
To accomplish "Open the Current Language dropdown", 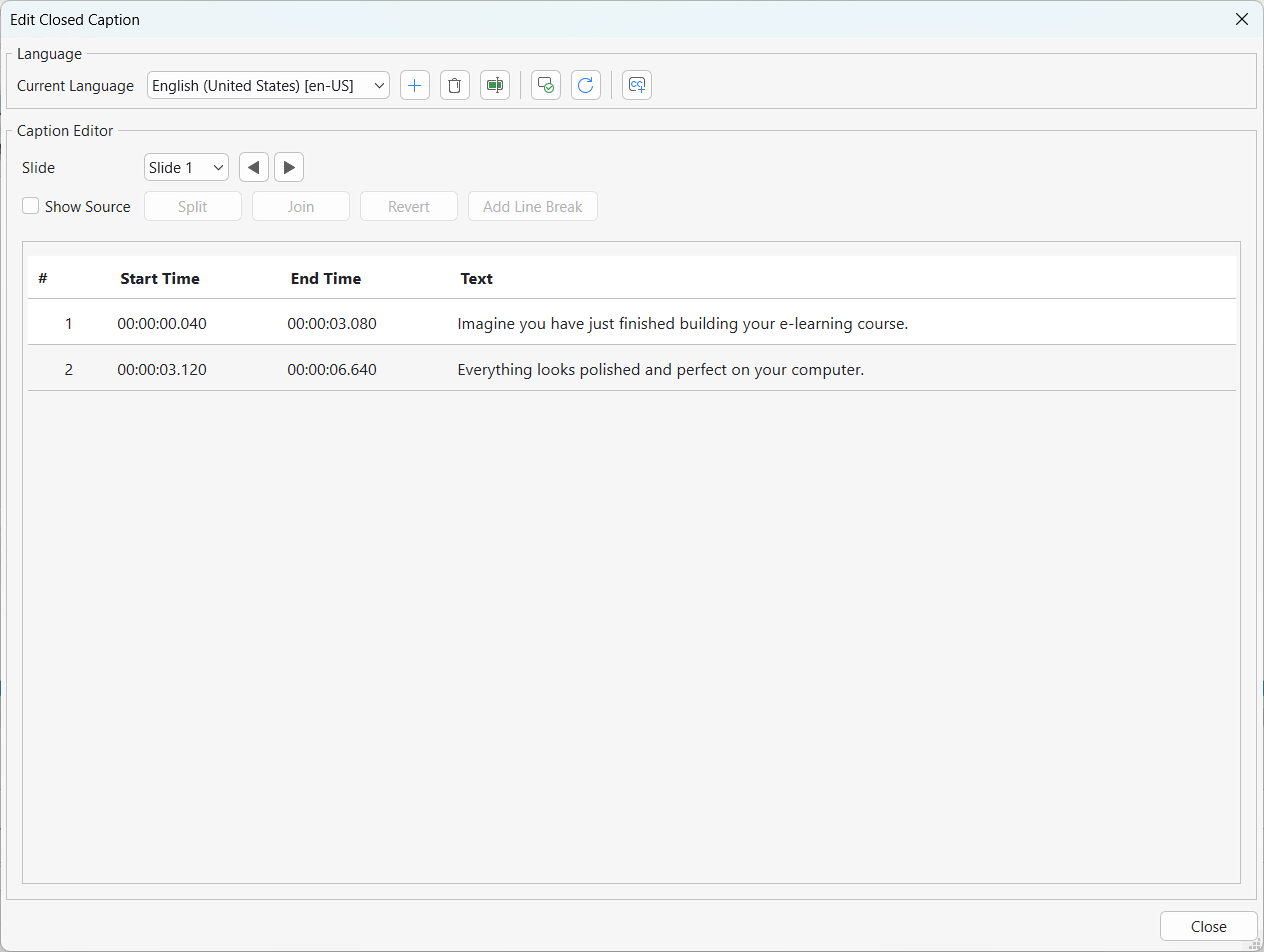I will click(x=268, y=86).
